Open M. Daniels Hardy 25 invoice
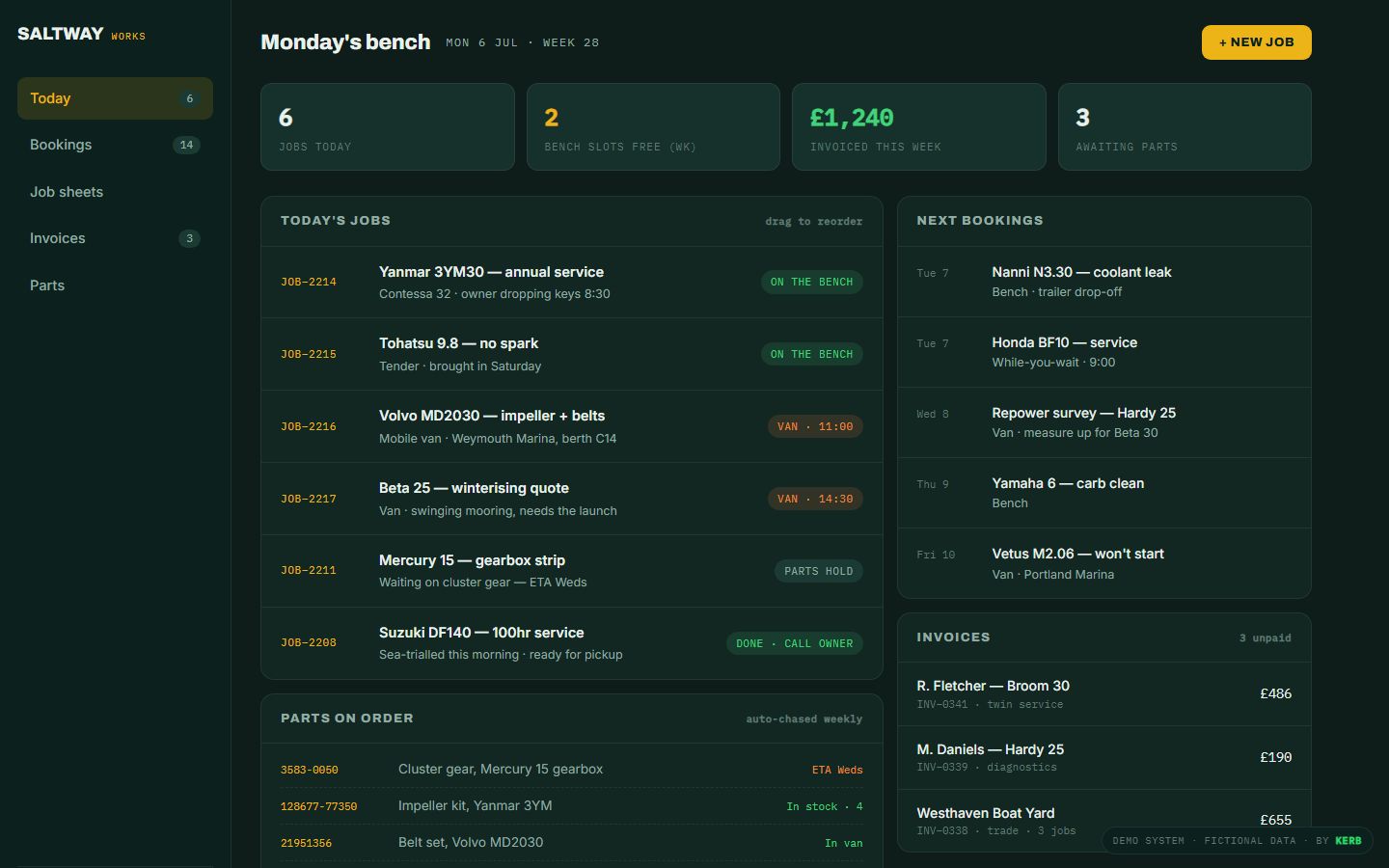Image resolution: width=1389 pixels, height=868 pixels. click(1104, 758)
